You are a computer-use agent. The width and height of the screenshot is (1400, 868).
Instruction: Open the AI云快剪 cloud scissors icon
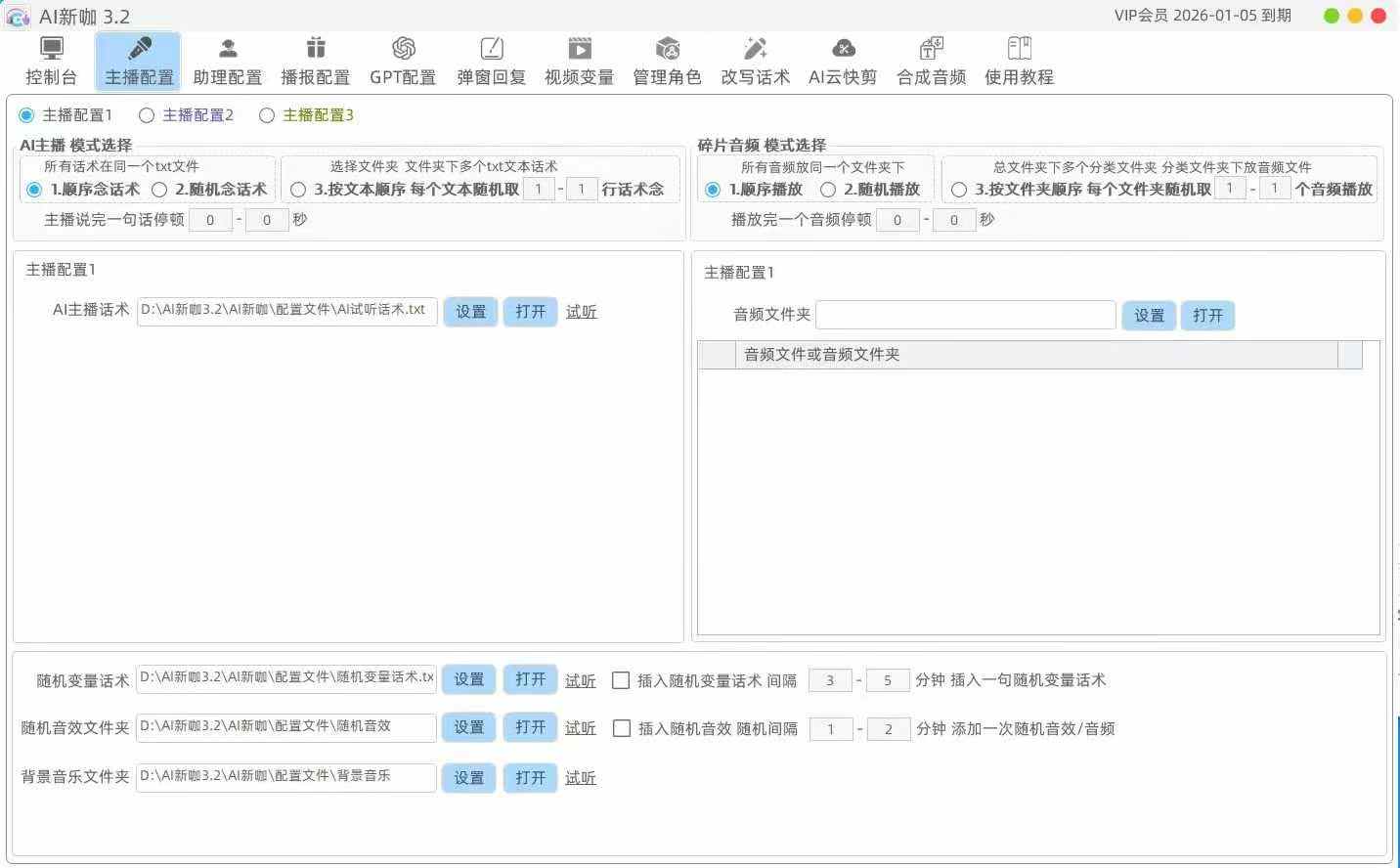843,50
